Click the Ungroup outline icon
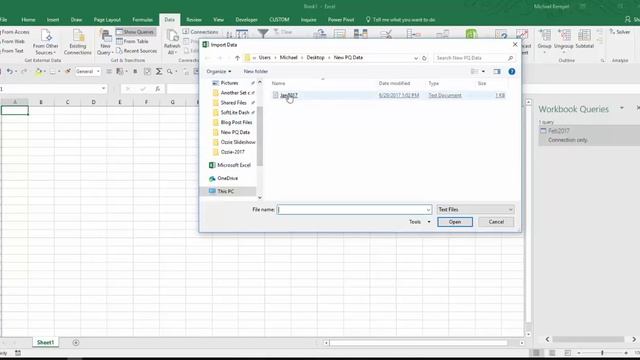Screen dimensions: 640x360 [x=564, y=40]
